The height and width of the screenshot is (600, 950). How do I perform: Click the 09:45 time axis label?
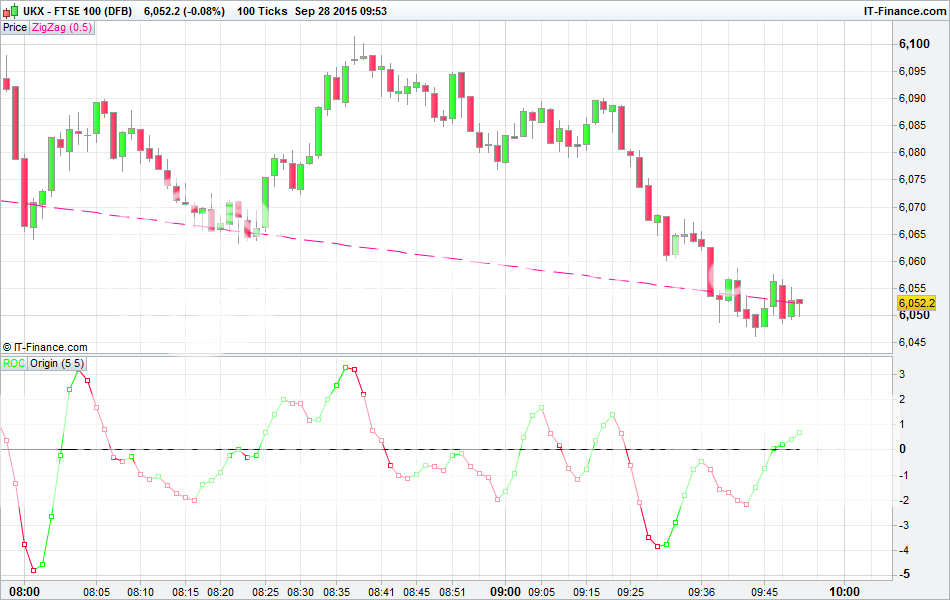[x=764, y=591]
